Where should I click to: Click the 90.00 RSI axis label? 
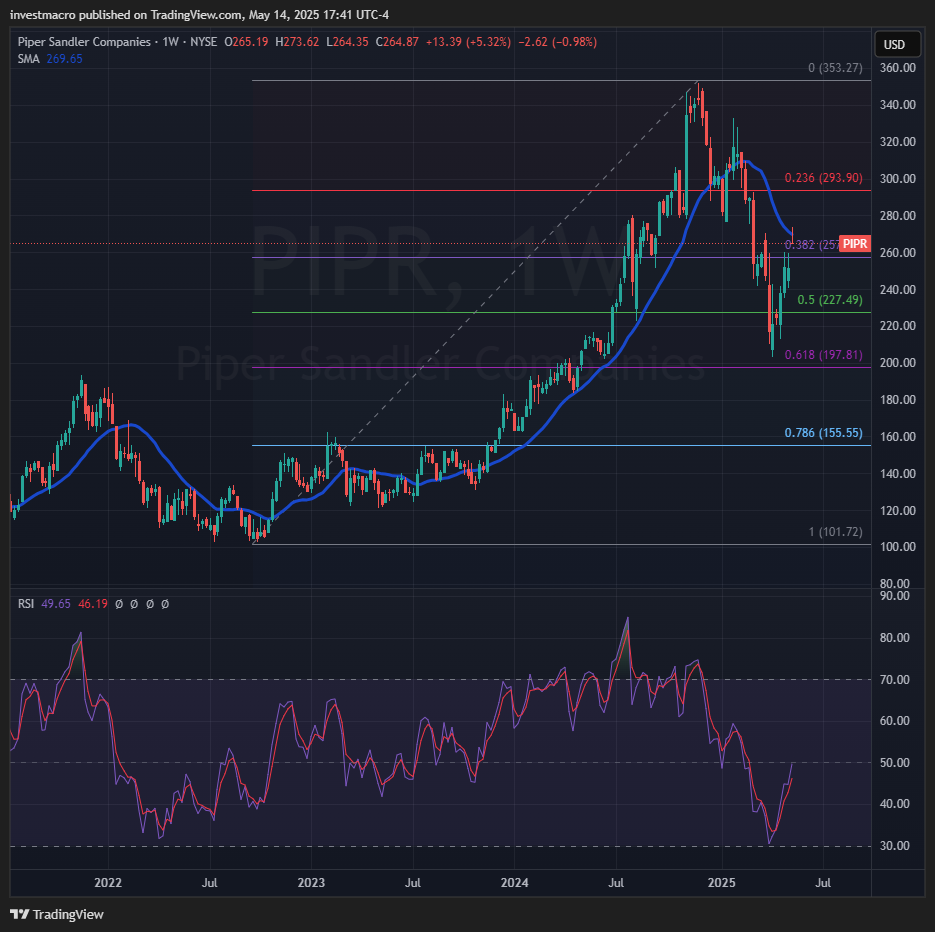click(x=895, y=596)
